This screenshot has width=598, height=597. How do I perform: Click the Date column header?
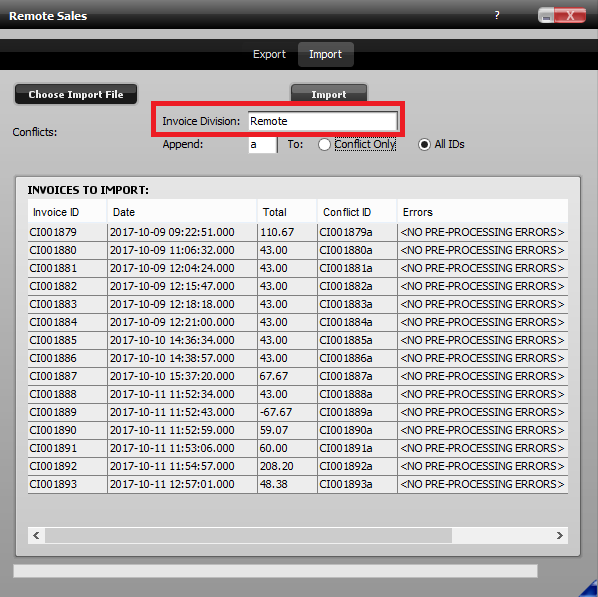(x=182, y=212)
